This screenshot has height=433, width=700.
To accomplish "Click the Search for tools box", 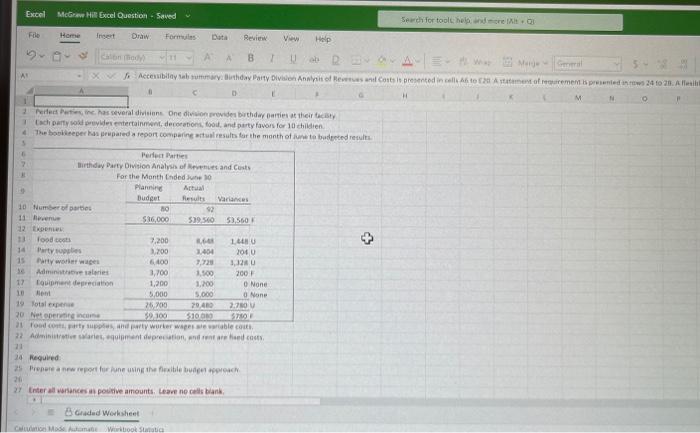I will tap(500, 21).
